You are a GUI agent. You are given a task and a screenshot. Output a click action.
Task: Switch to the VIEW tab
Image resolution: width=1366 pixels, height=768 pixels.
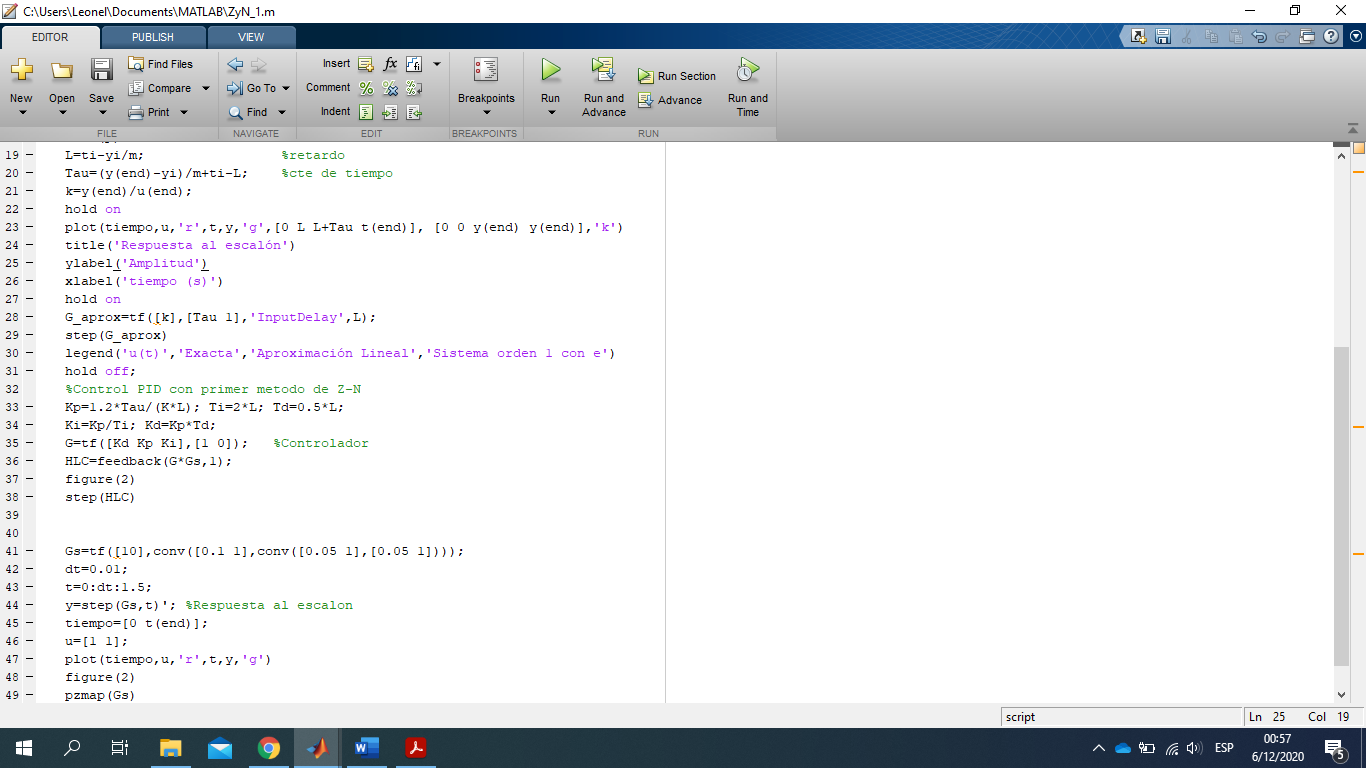coord(251,37)
